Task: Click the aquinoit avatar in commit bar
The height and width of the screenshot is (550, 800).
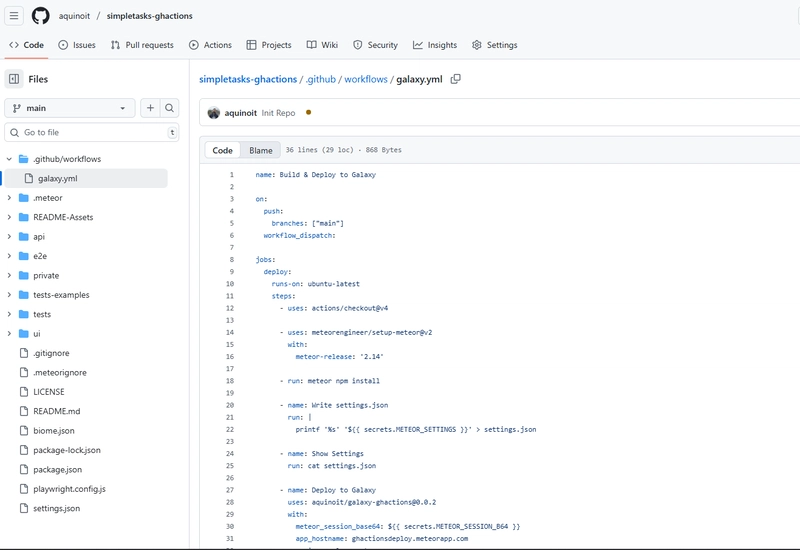Action: point(214,113)
